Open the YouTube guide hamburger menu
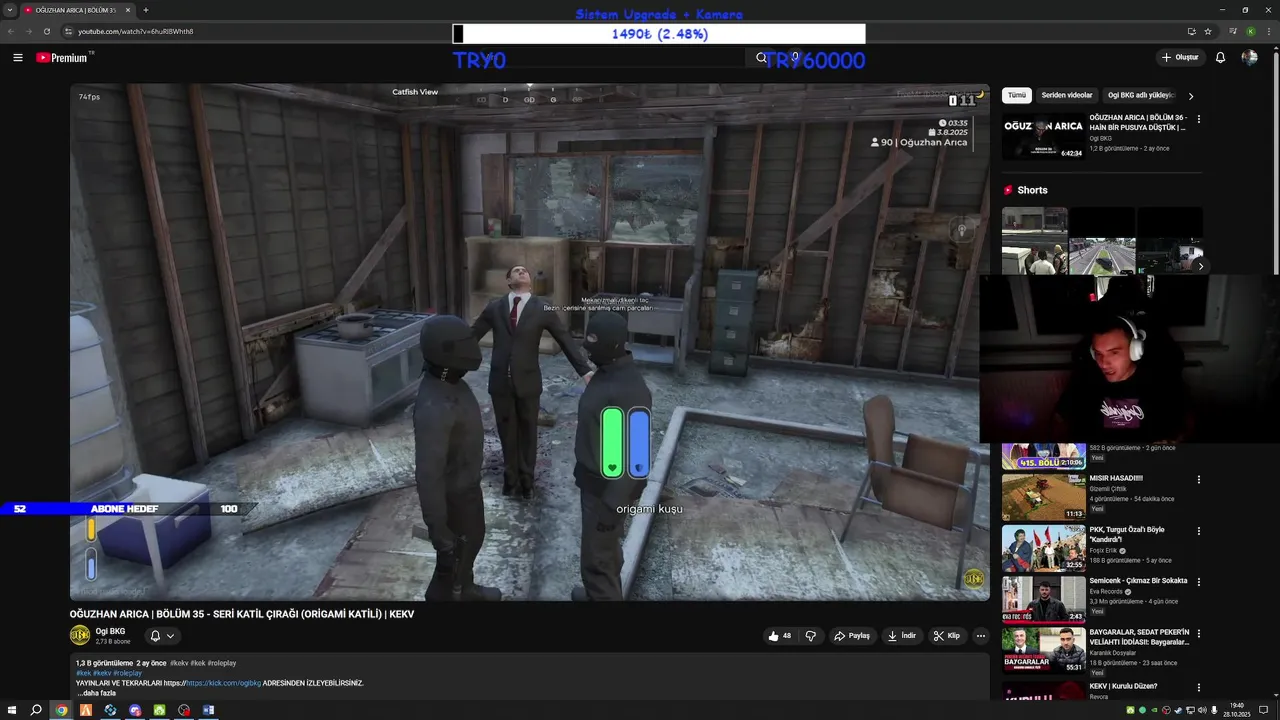1280x720 pixels. pos(18,58)
